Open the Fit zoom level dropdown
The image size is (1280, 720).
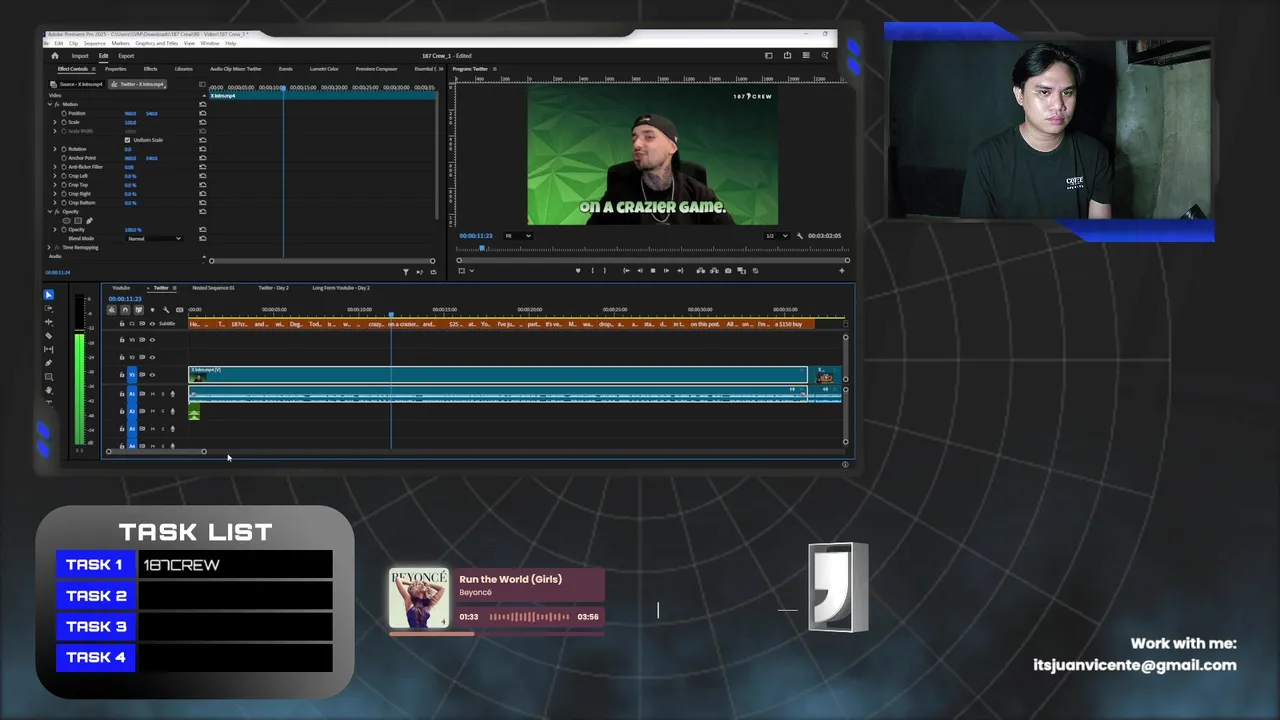pyautogui.click(x=518, y=236)
